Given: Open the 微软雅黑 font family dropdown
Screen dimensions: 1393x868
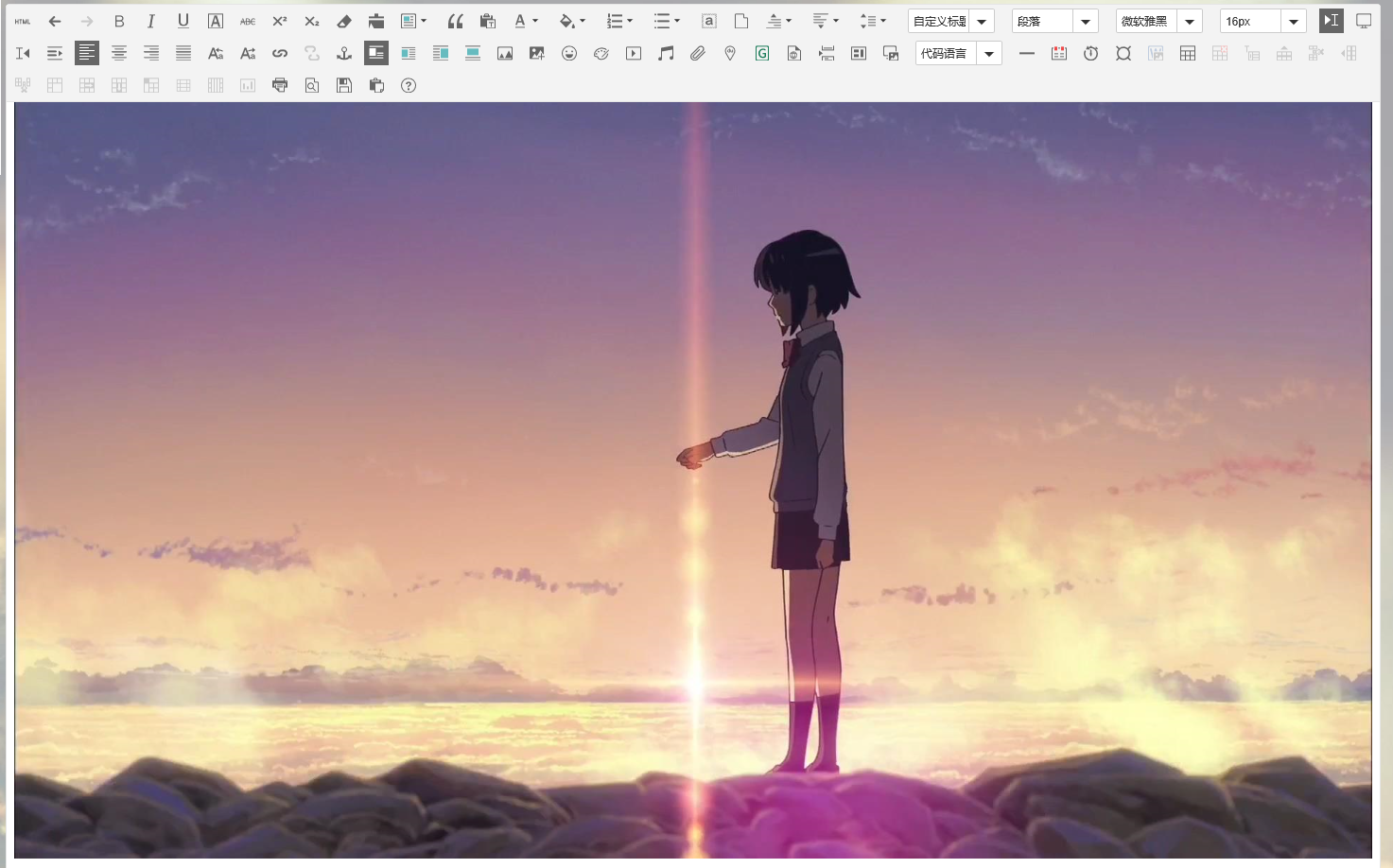Looking at the screenshot, I should click(1158, 21).
